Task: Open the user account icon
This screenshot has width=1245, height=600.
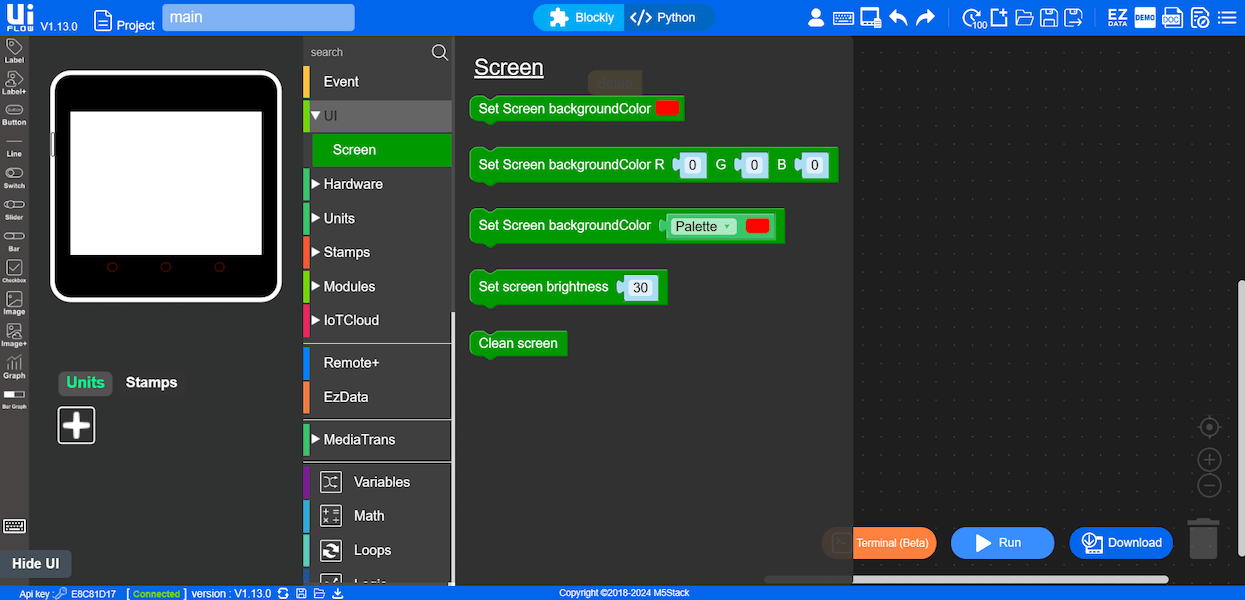Action: tap(816, 18)
